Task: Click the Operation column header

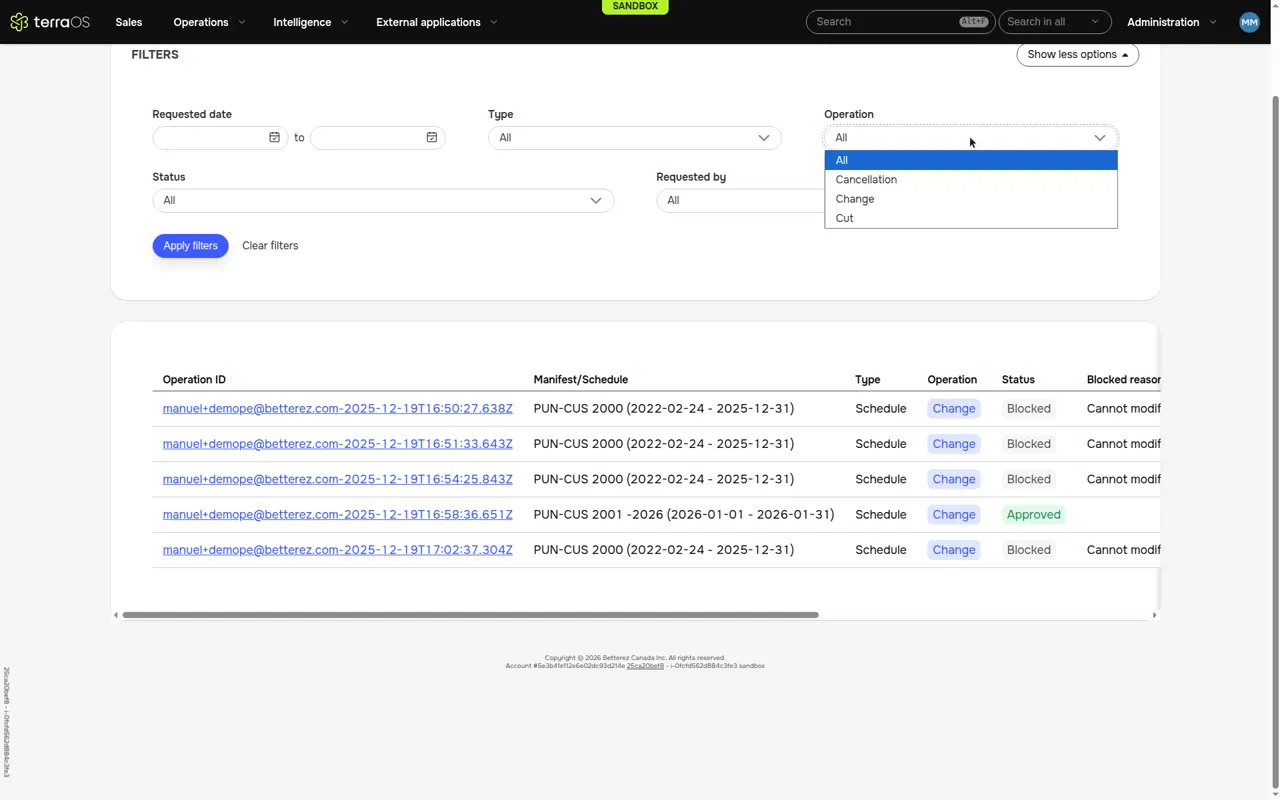Action: pos(952,380)
